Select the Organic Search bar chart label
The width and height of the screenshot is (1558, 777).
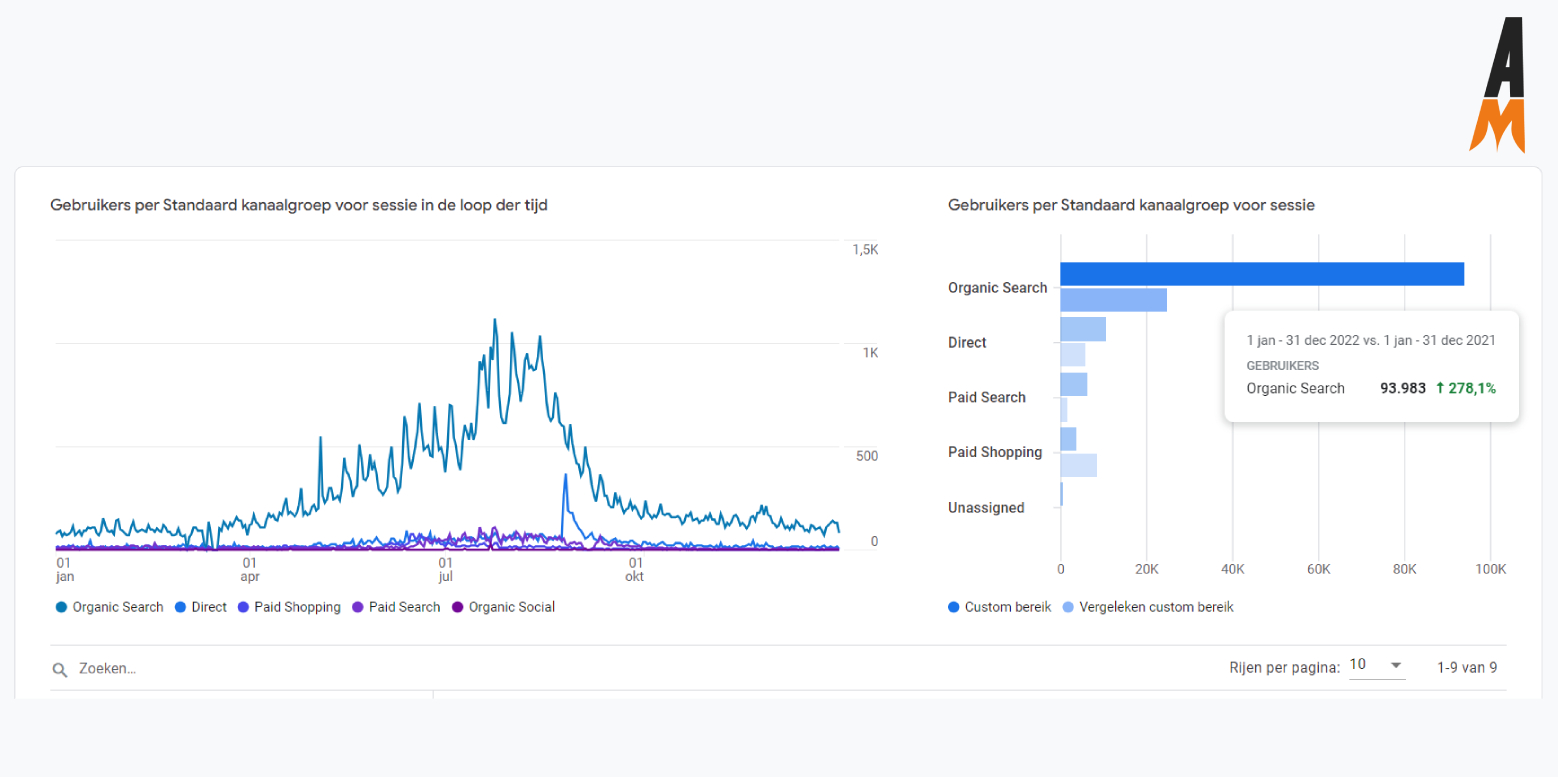coord(997,288)
